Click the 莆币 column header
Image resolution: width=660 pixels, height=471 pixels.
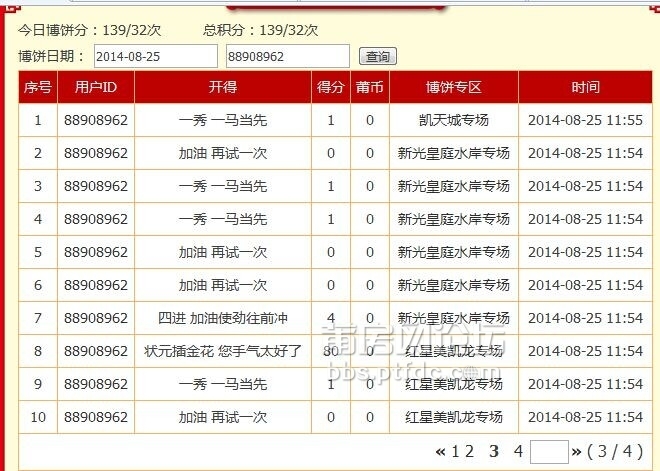[370, 87]
